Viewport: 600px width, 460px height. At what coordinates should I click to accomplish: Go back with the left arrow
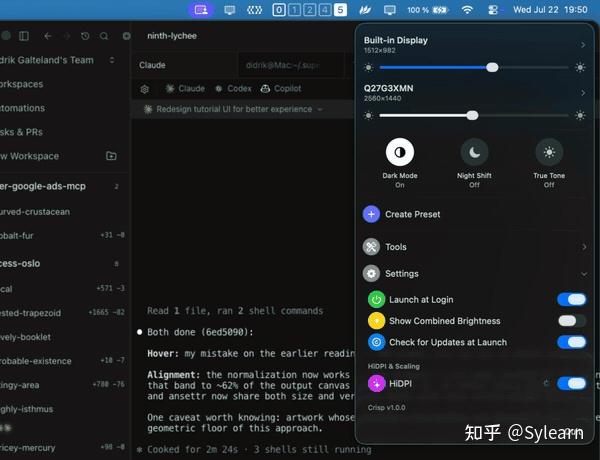pos(47,36)
